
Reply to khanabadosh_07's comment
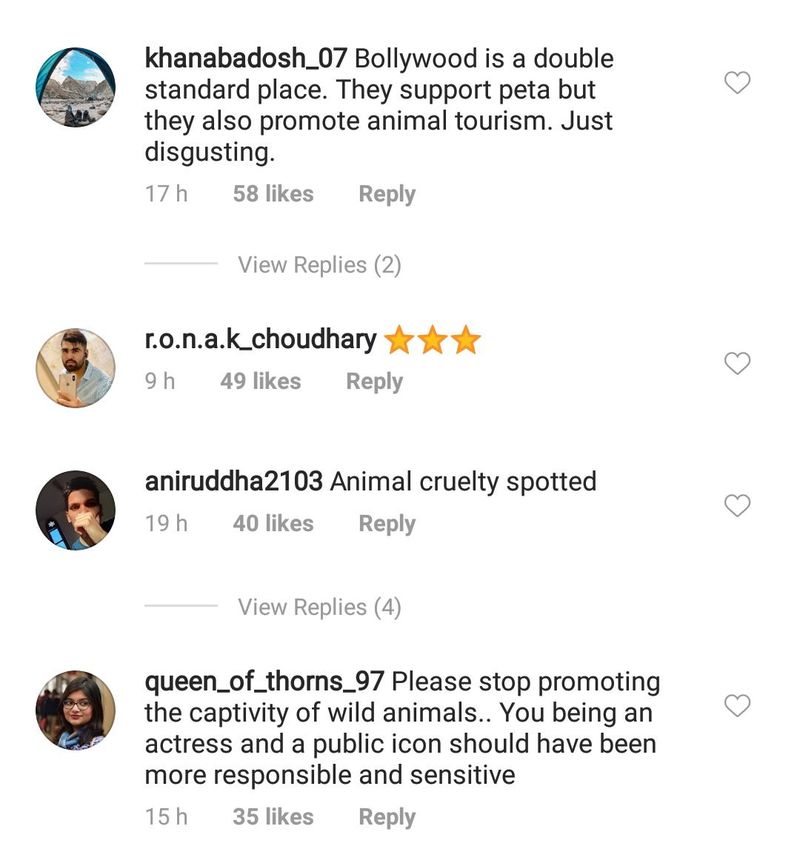coord(387,194)
